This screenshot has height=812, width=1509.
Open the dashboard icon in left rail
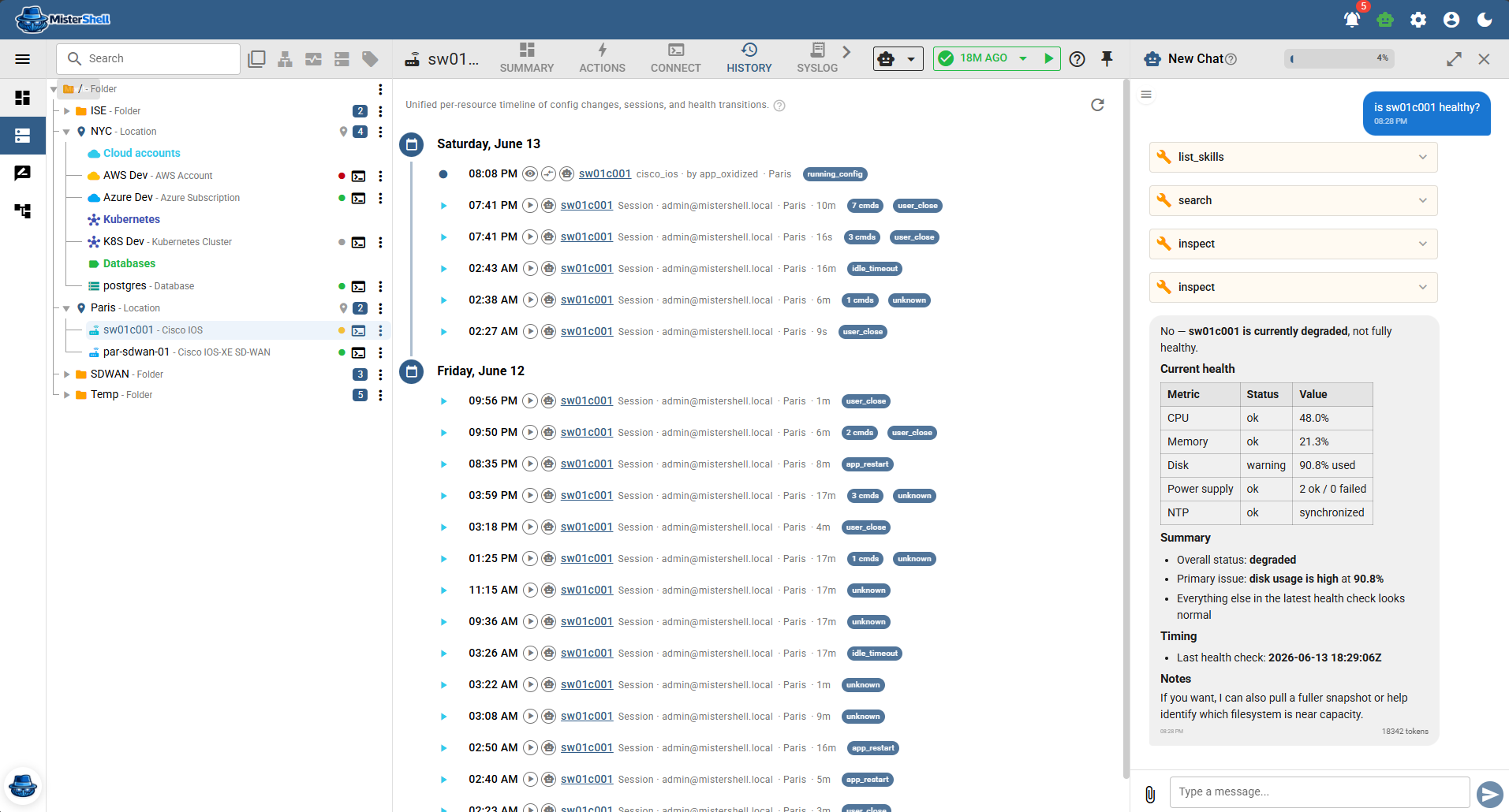(x=23, y=98)
